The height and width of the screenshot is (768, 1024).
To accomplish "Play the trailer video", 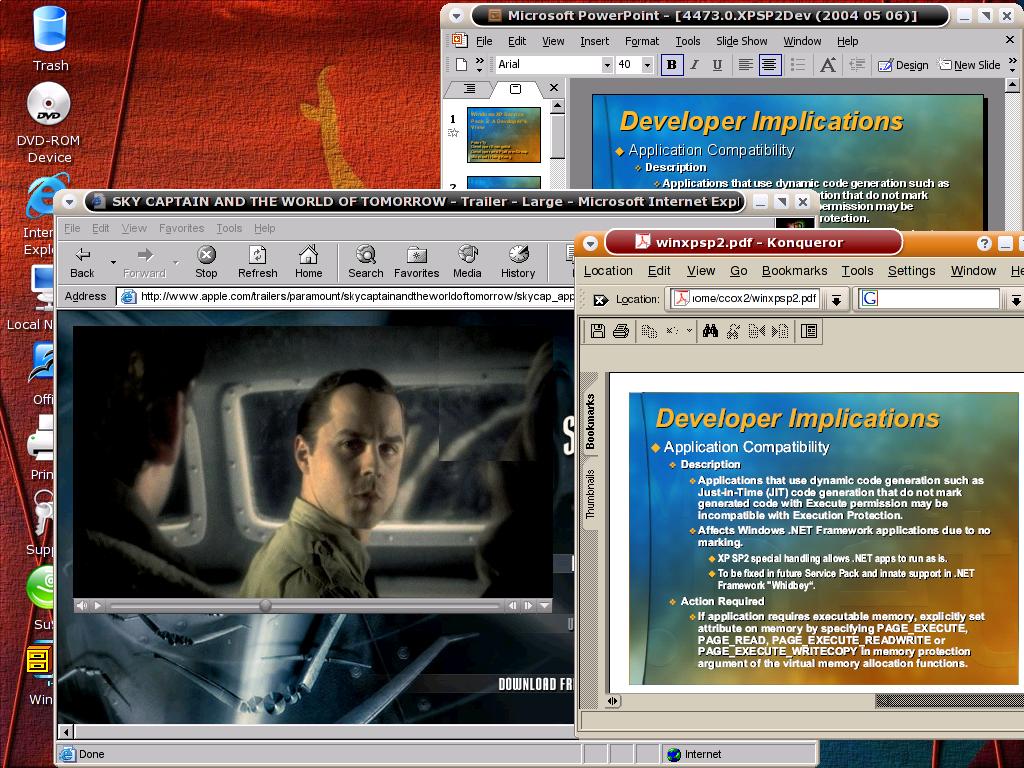I will [97, 605].
